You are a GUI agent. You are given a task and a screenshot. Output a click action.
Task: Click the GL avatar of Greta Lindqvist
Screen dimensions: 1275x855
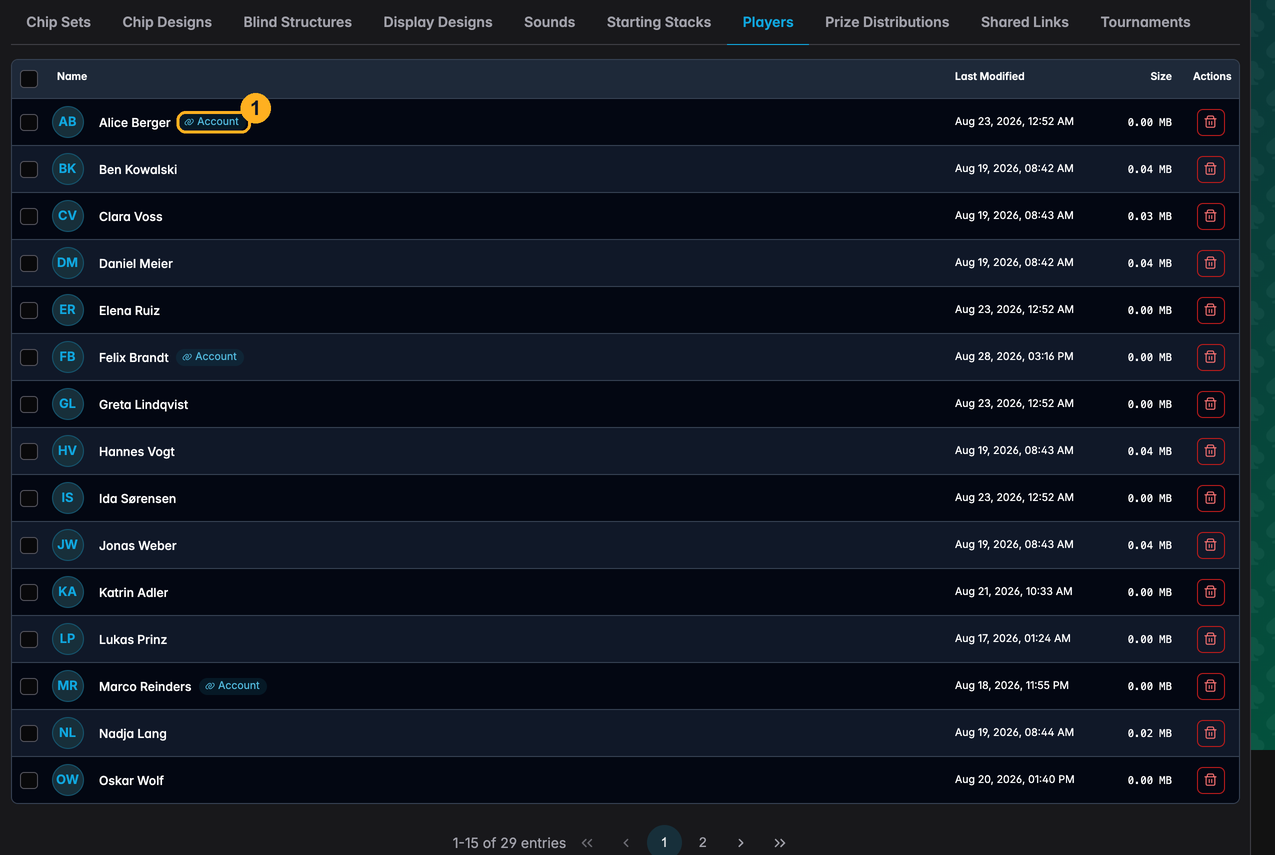tap(67, 404)
